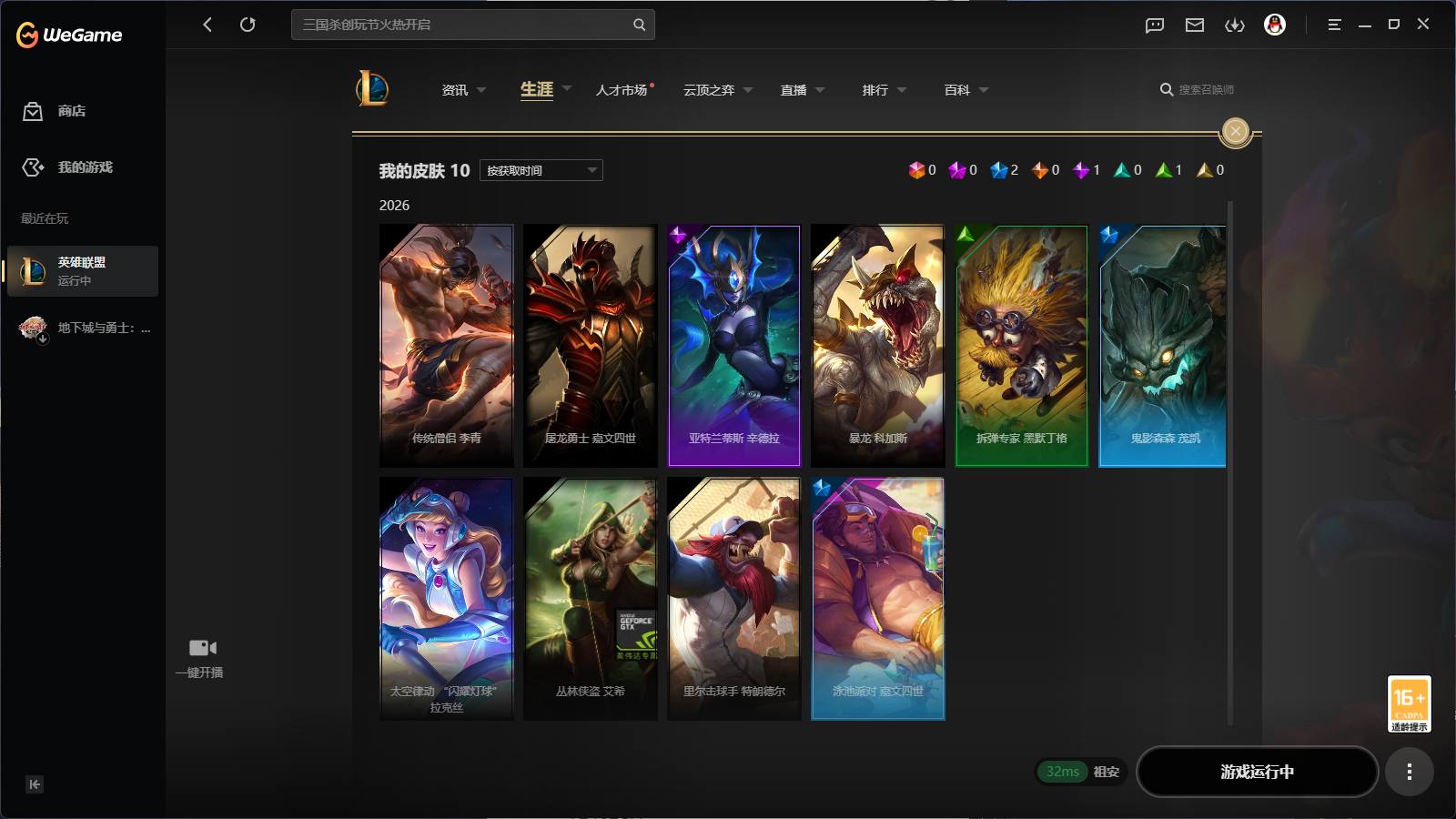This screenshot has width=1456, height=819.
Task: Switch to the 生涯 tab
Action: pyautogui.click(x=537, y=89)
